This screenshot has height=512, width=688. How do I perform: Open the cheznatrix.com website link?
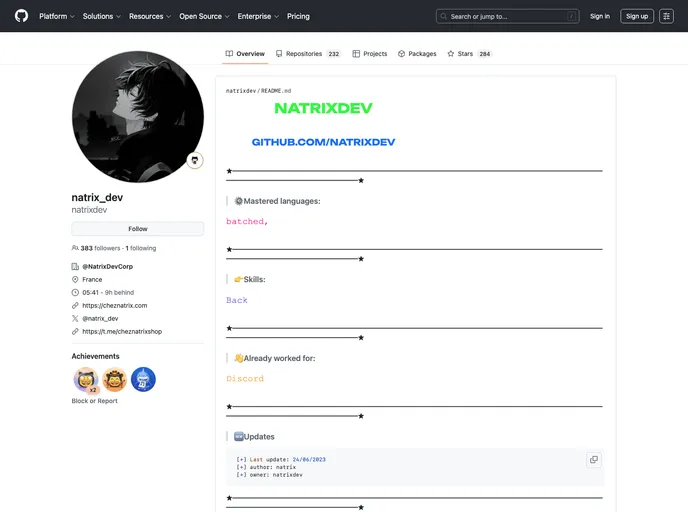[x=114, y=305]
